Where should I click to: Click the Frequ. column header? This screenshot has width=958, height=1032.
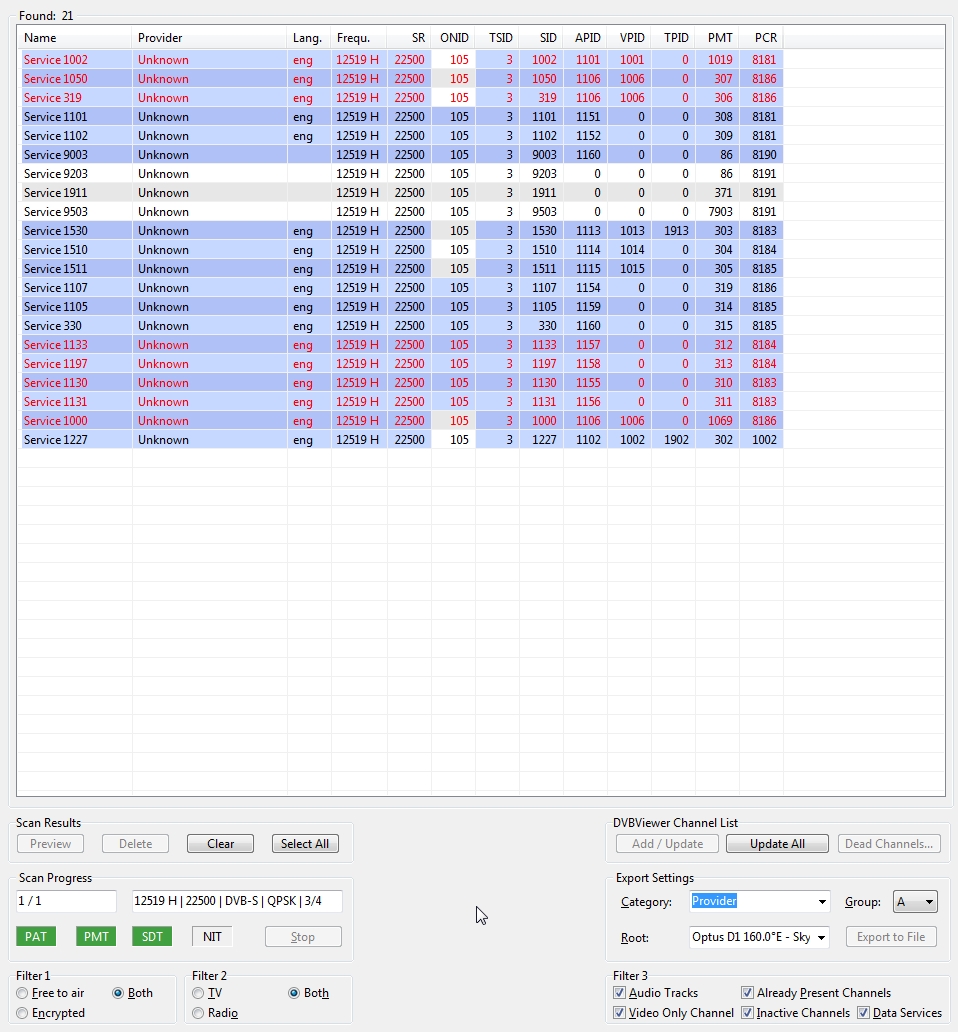(358, 38)
